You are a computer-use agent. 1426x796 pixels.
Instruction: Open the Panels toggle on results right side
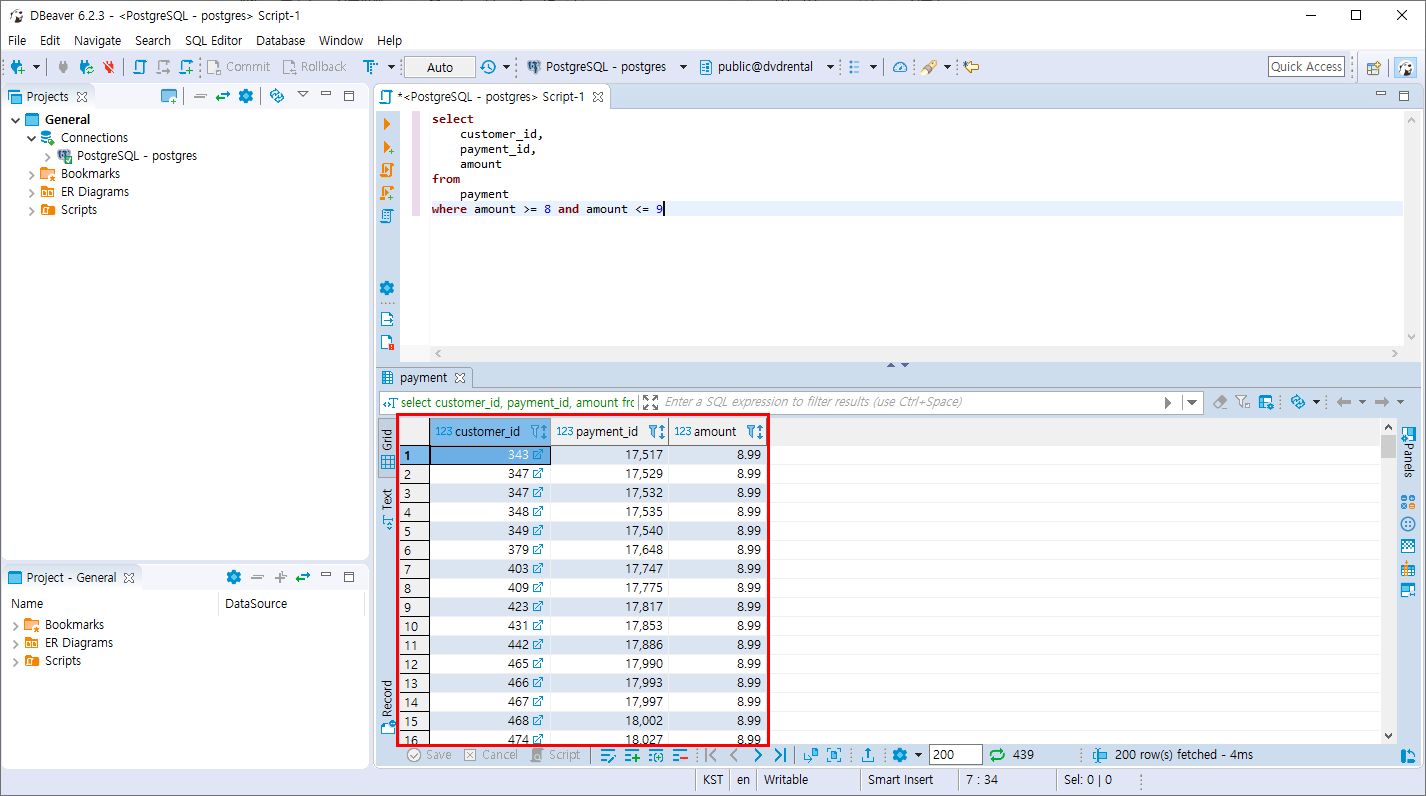1408,450
